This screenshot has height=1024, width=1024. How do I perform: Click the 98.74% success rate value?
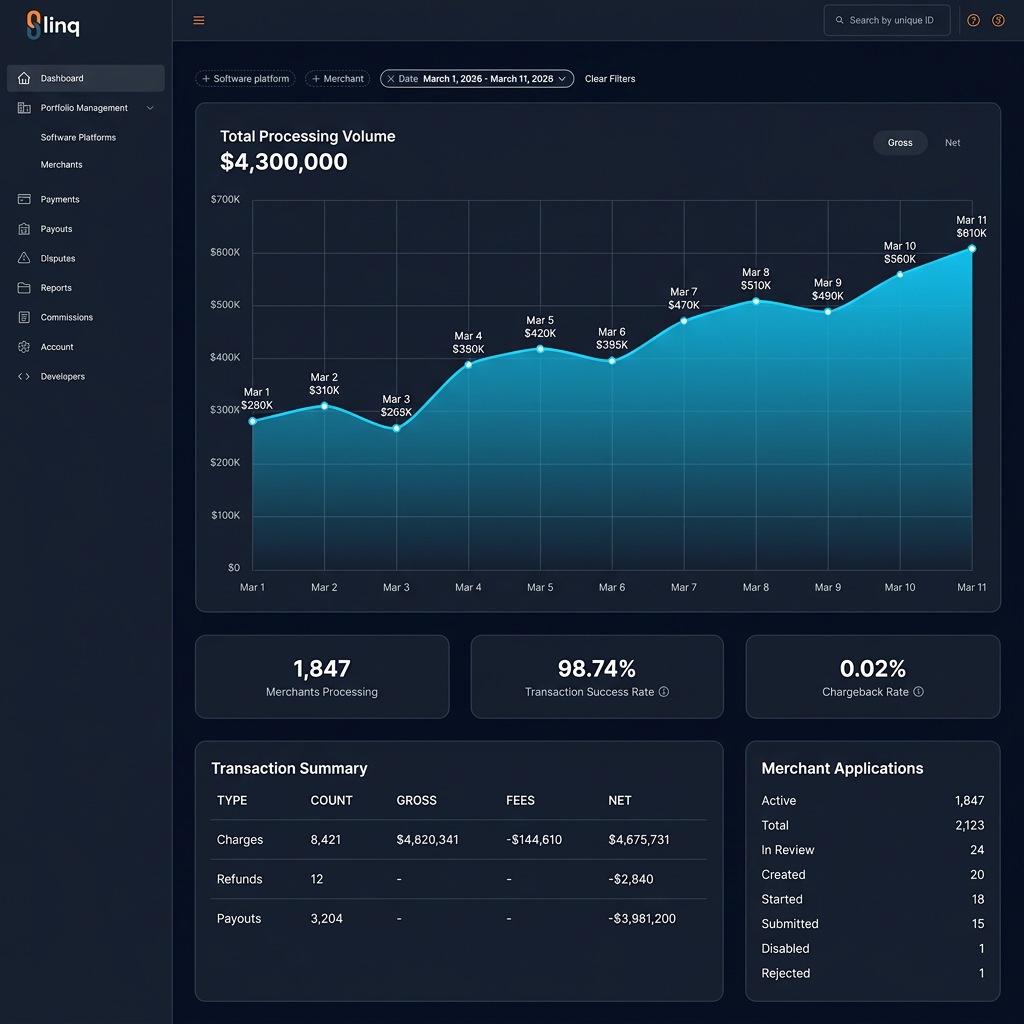pos(597,668)
